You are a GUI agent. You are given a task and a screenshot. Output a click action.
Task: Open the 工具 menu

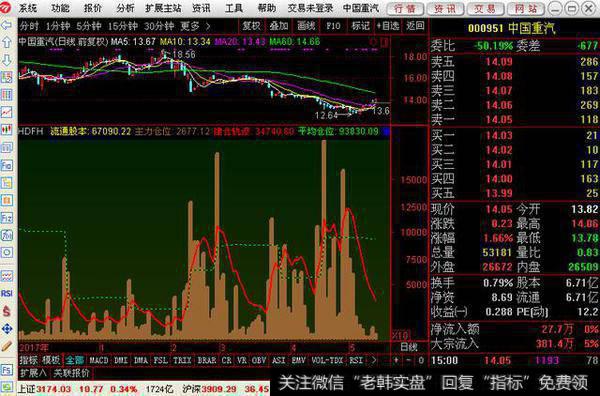[x=234, y=8]
